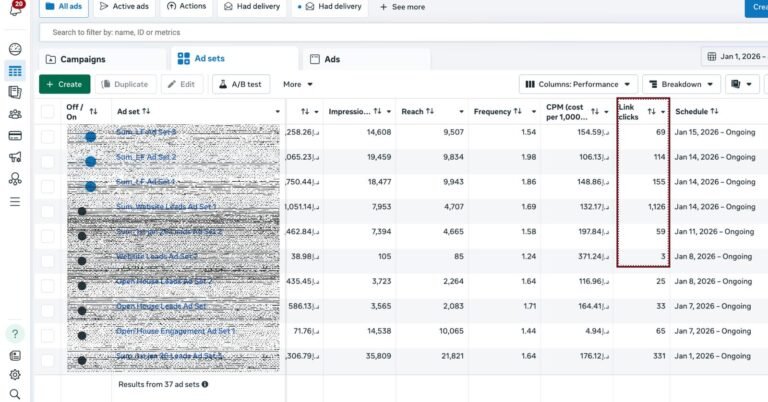768x402 pixels.
Task: Focus the search filter input field
Action: (x=300, y=32)
